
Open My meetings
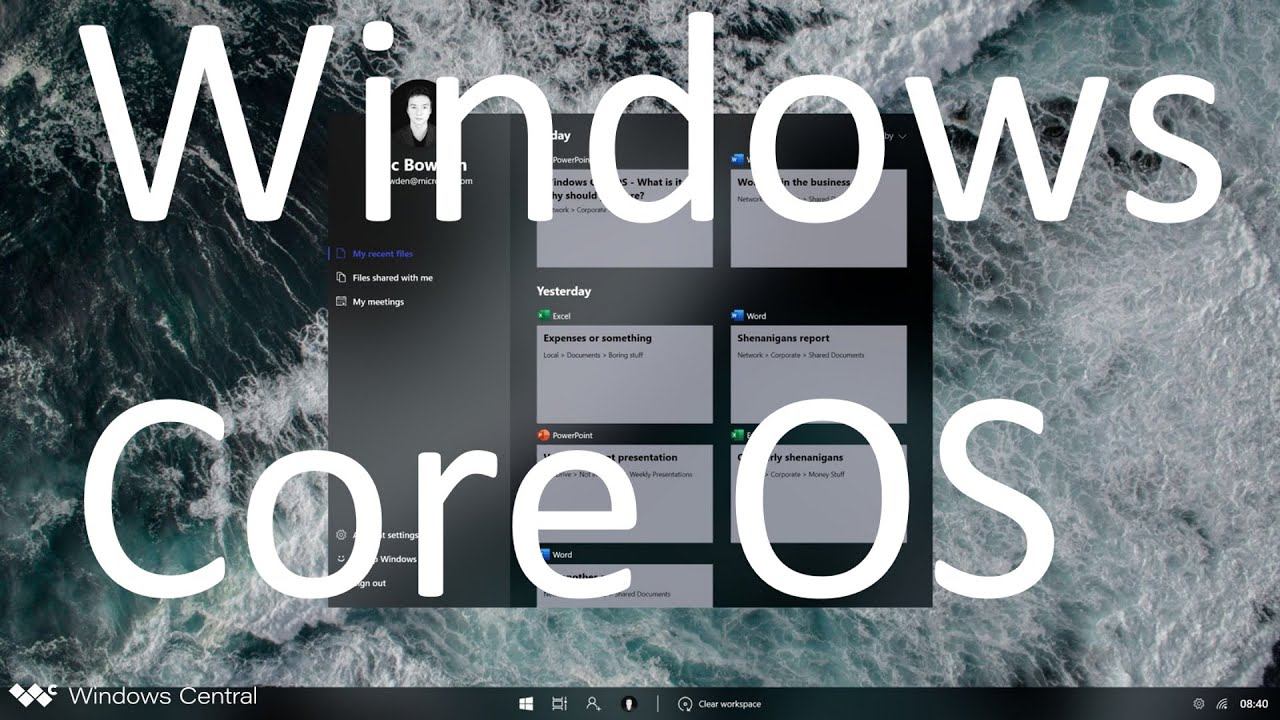tap(378, 302)
